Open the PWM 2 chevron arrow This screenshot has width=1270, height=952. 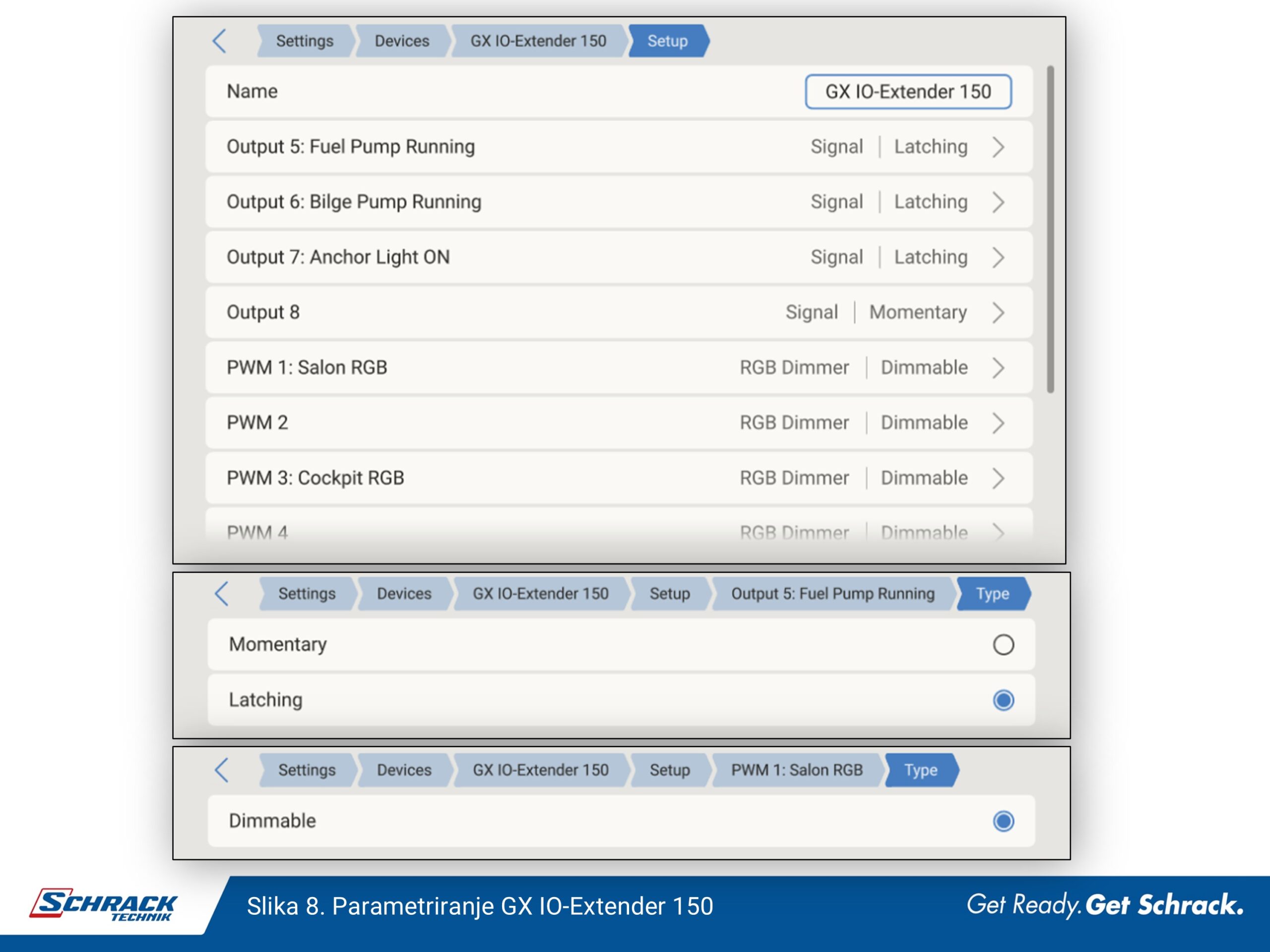click(999, 423)
